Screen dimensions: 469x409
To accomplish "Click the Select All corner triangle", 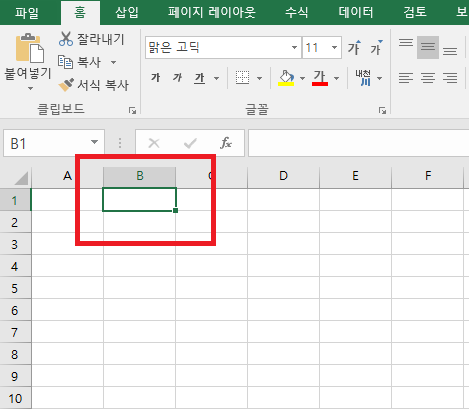I will point(21,178).
